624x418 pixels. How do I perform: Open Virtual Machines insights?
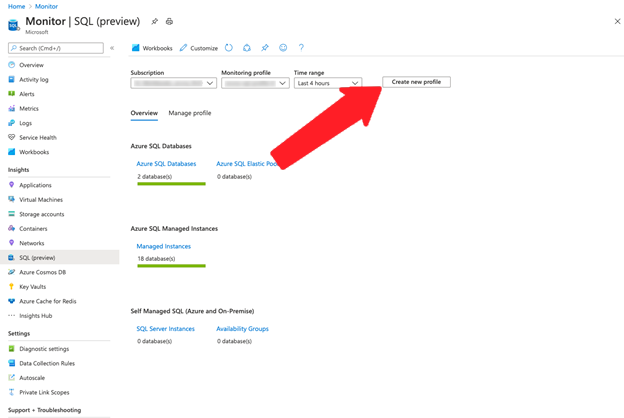click(x=41, y=199)
